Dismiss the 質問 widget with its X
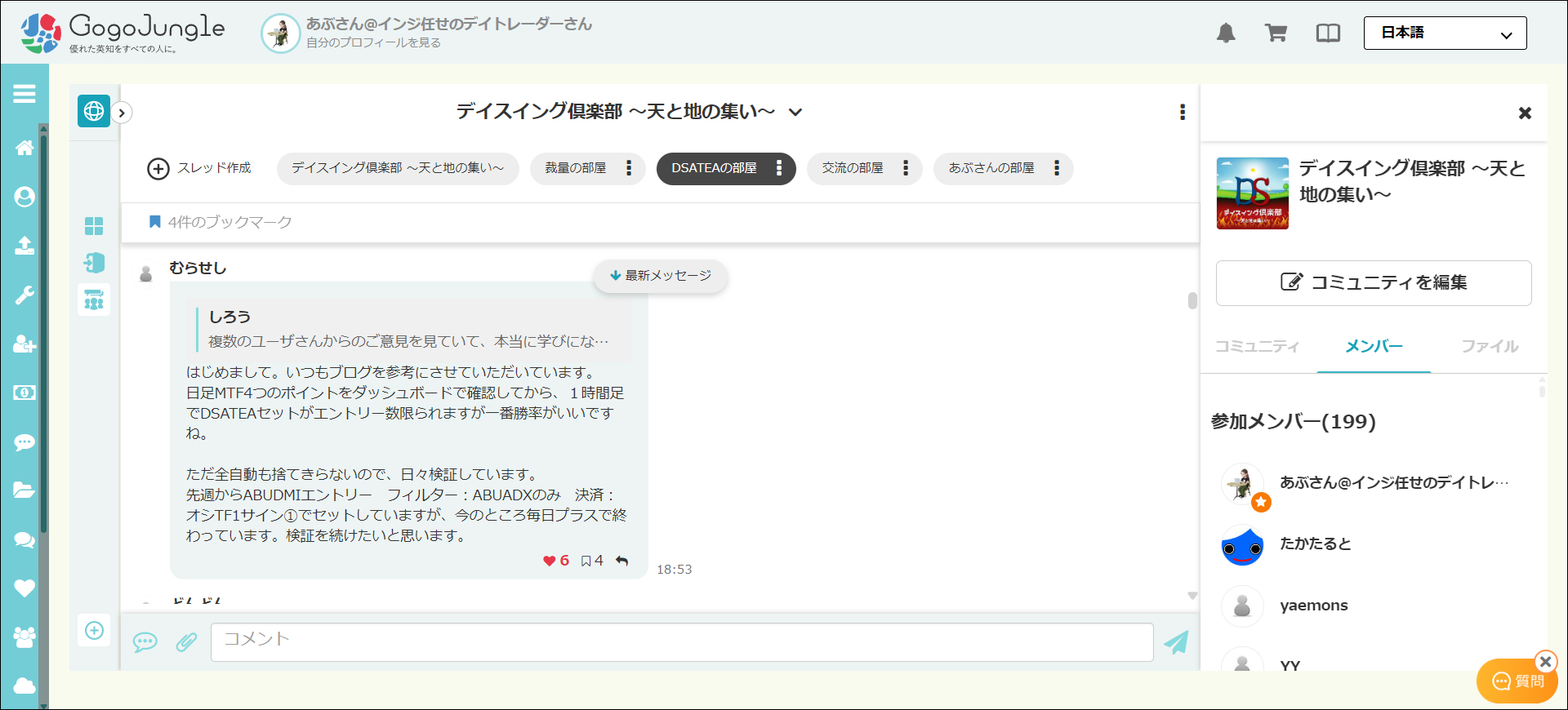 pos(1545,662)
